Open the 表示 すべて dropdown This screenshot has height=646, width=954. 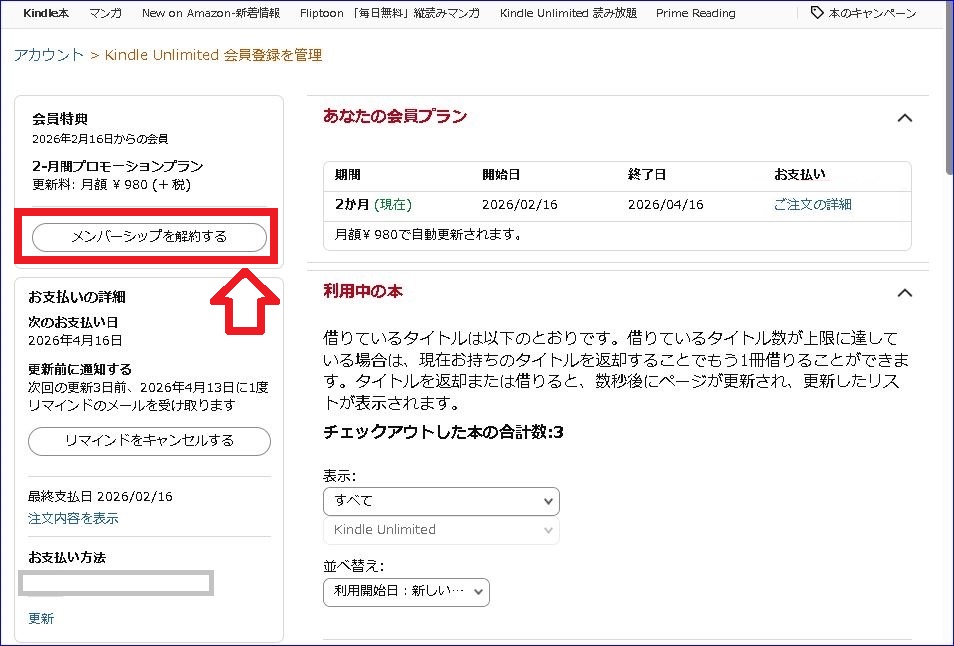(441, 501)
